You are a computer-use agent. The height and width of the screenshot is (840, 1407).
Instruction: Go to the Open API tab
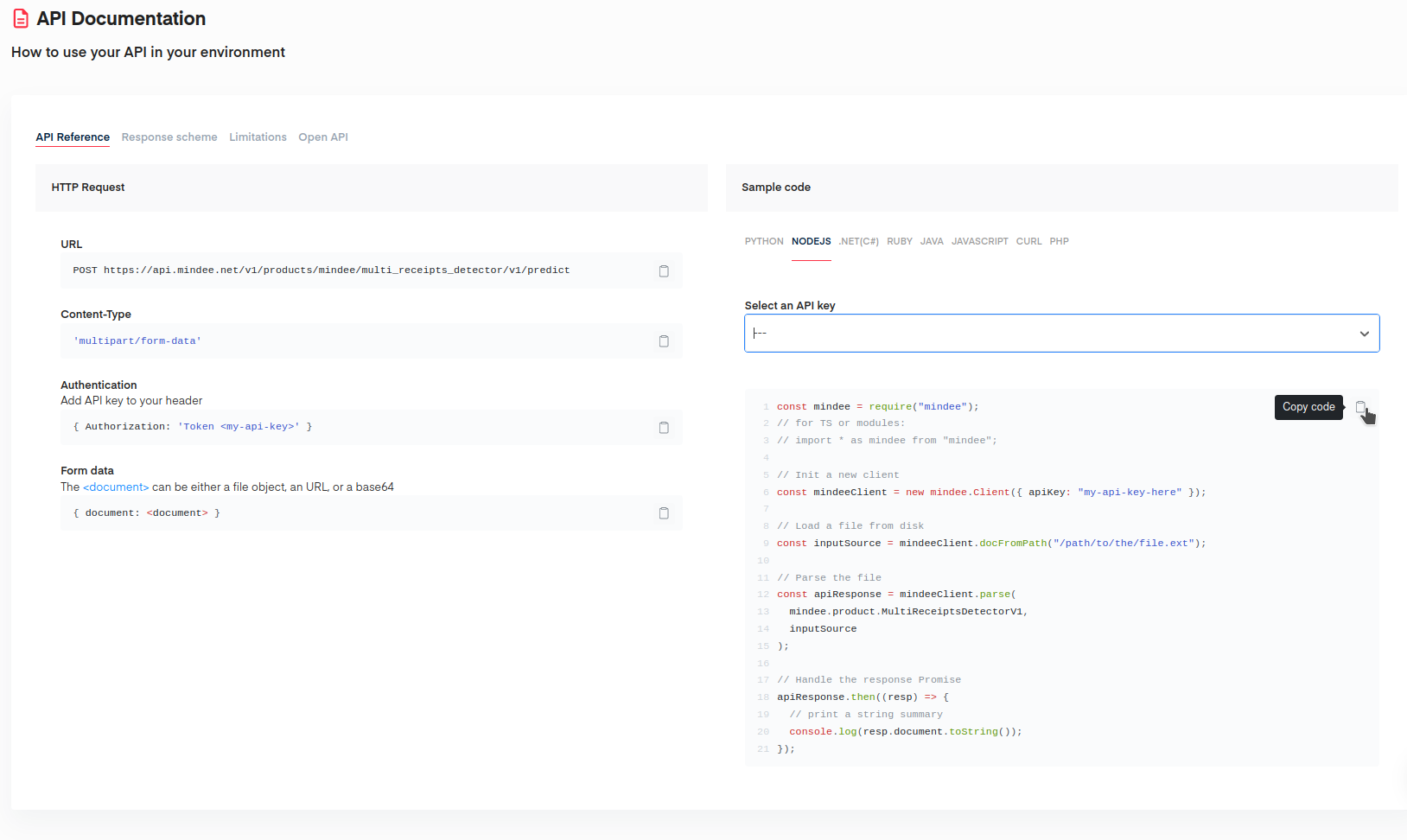pos(323,137)
